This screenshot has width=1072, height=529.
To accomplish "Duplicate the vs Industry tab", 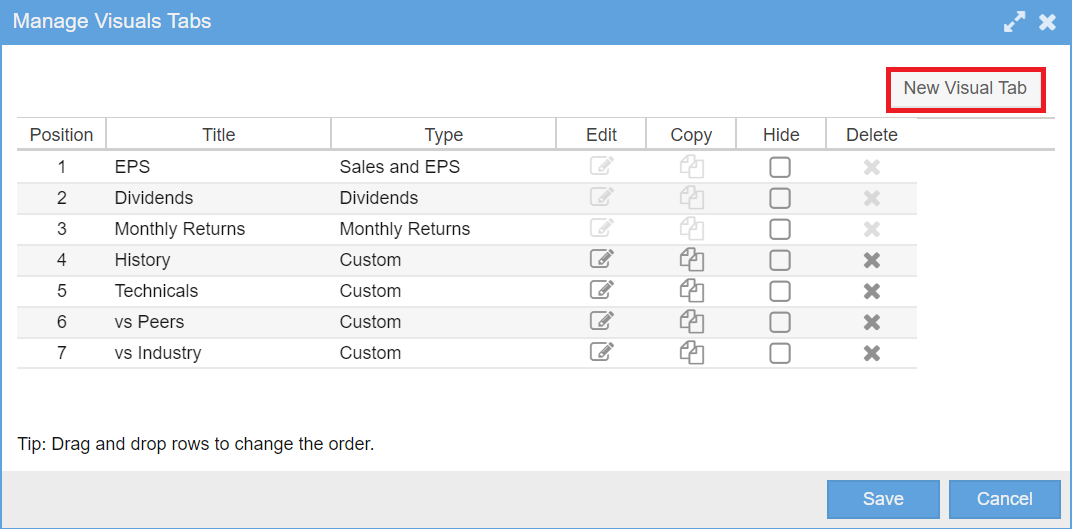I will pos(692,353).
